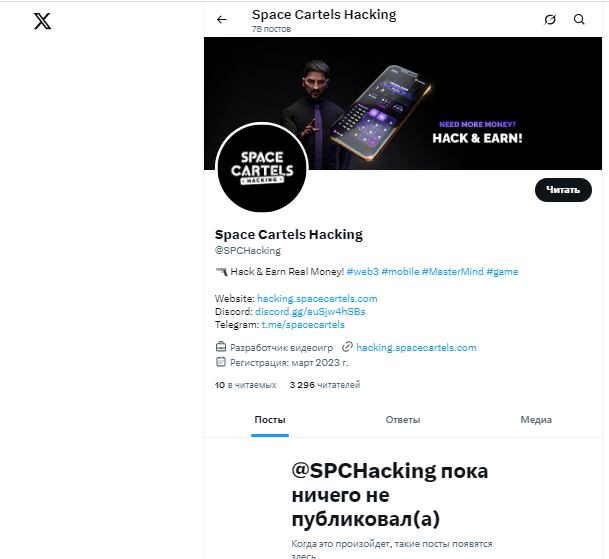Click the #MasterMind hashtag
The height and width of the screenshot is (559, 609).
coord(451,272)
